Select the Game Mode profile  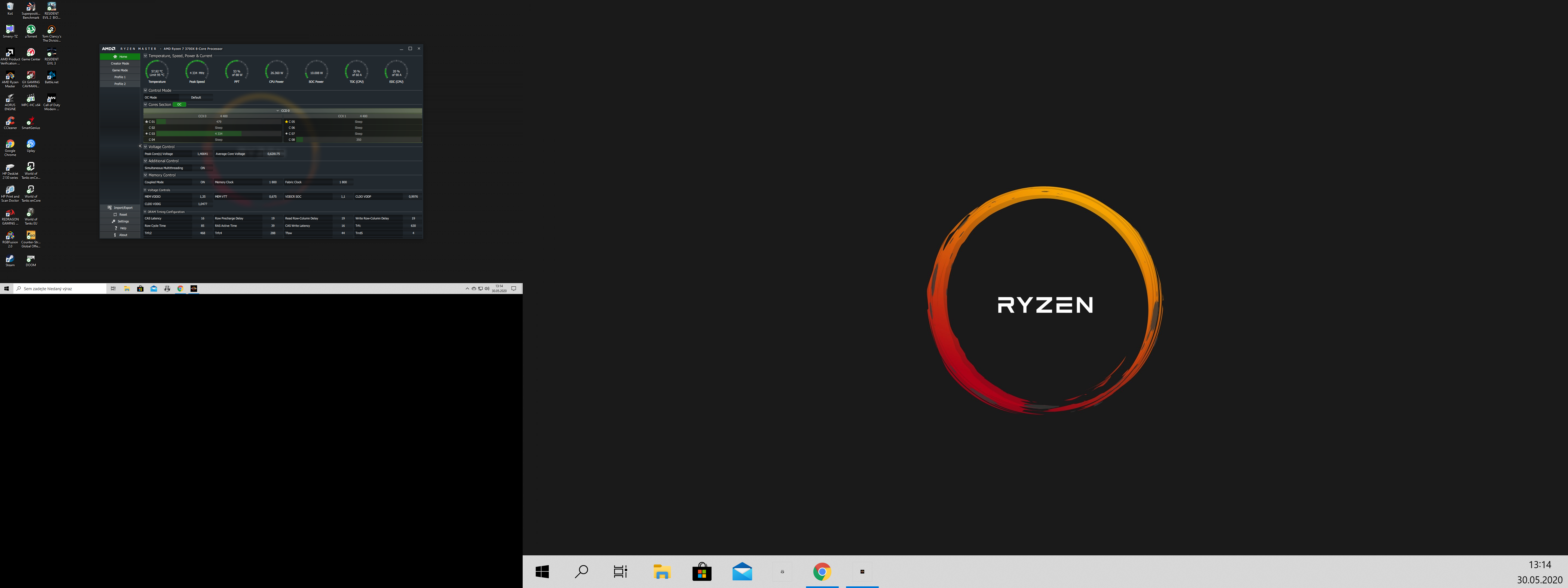[x=120, y=71]
